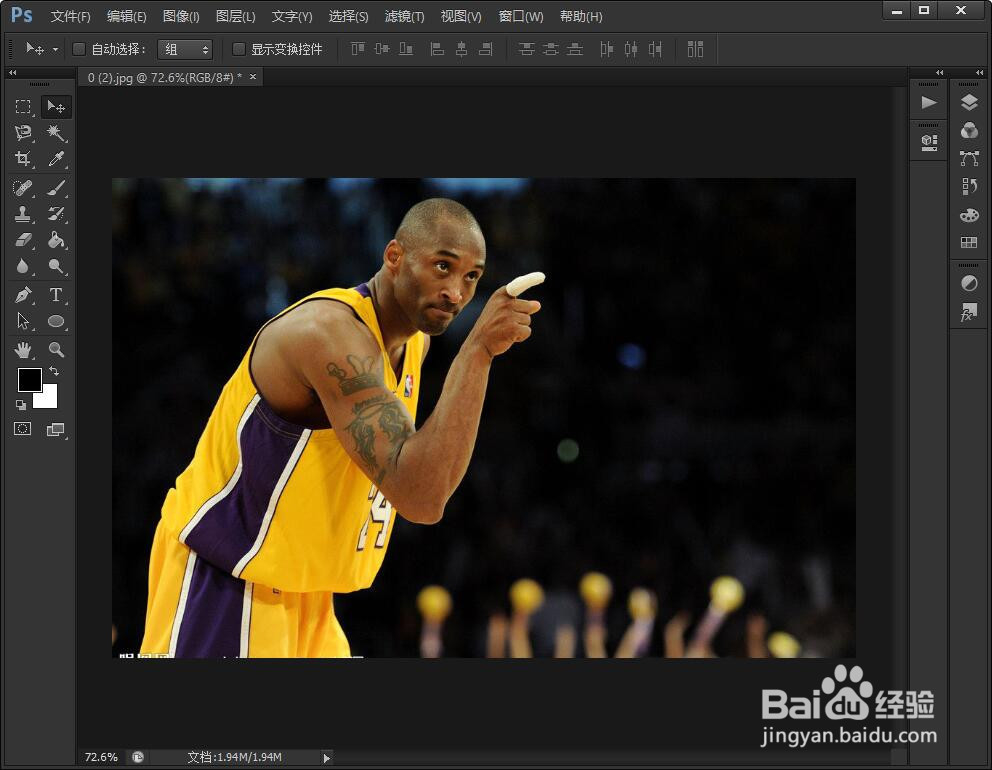992x770 pixels.
Task: Collapse the far-right panel dock arrows
Action: pyautogui.click(x=979, y=73)
